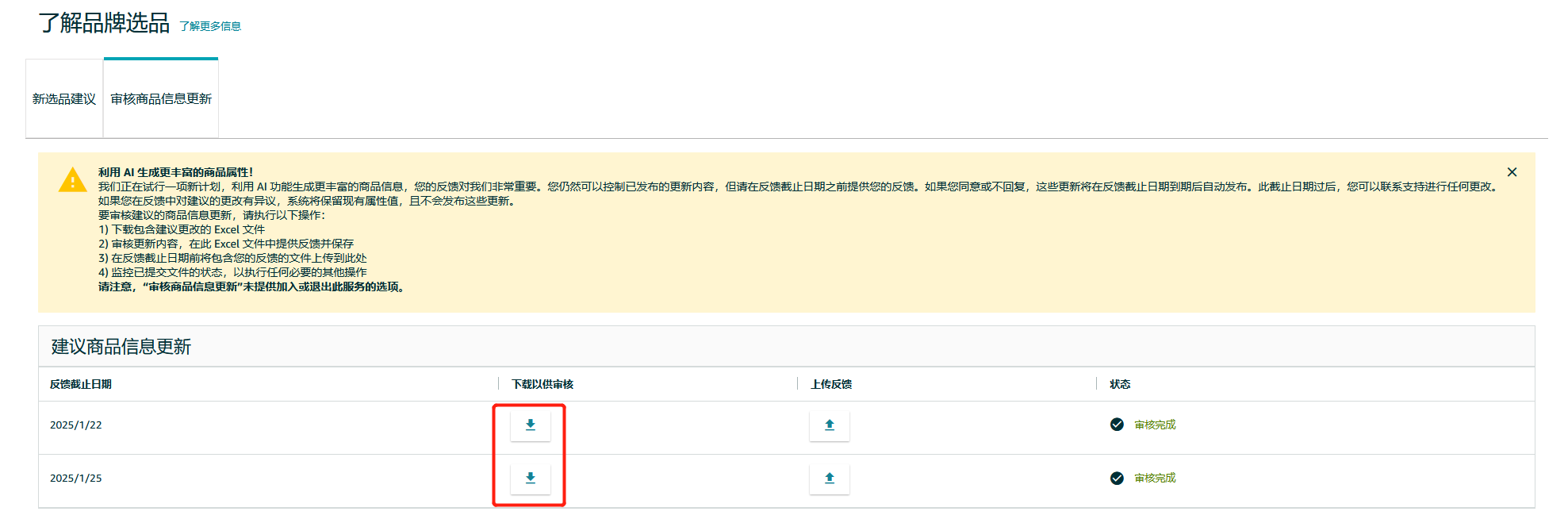Click the checkmark icon in 2025/1/25 row
This screenshot has width=1568, height=519.
point(1117,478)
